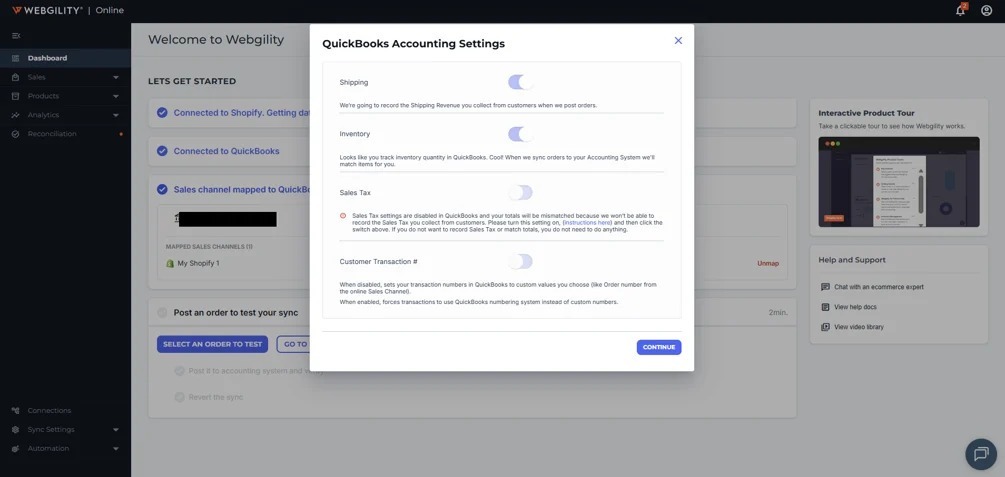
Task: Click Connected to Shopify checkmark icon
Action: [x=162, y=113]
